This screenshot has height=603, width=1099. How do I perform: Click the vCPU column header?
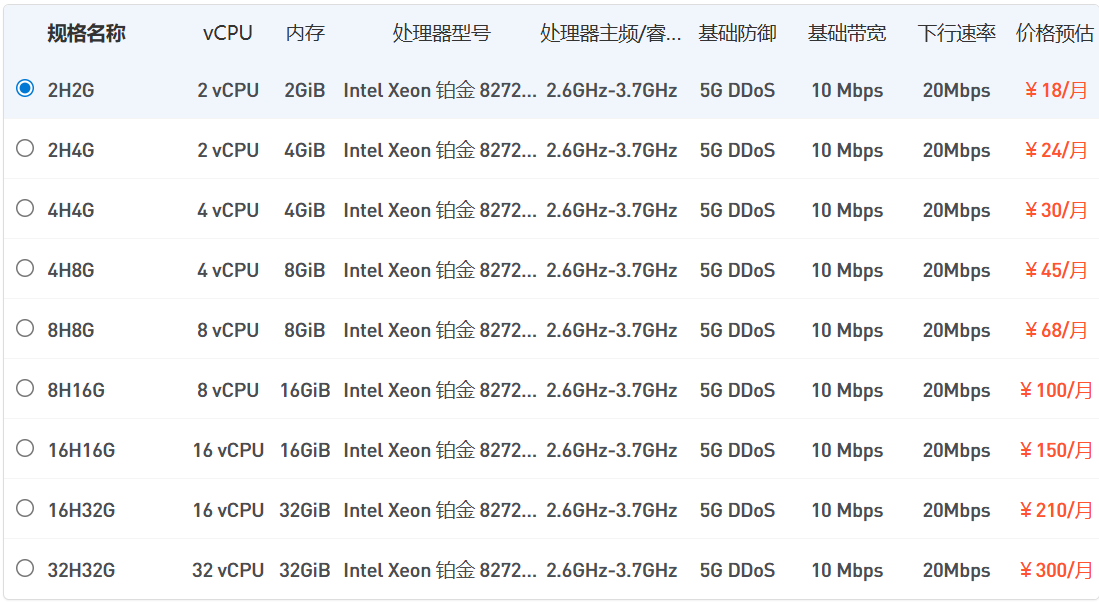pyautogui.click(x=228, y=34)
